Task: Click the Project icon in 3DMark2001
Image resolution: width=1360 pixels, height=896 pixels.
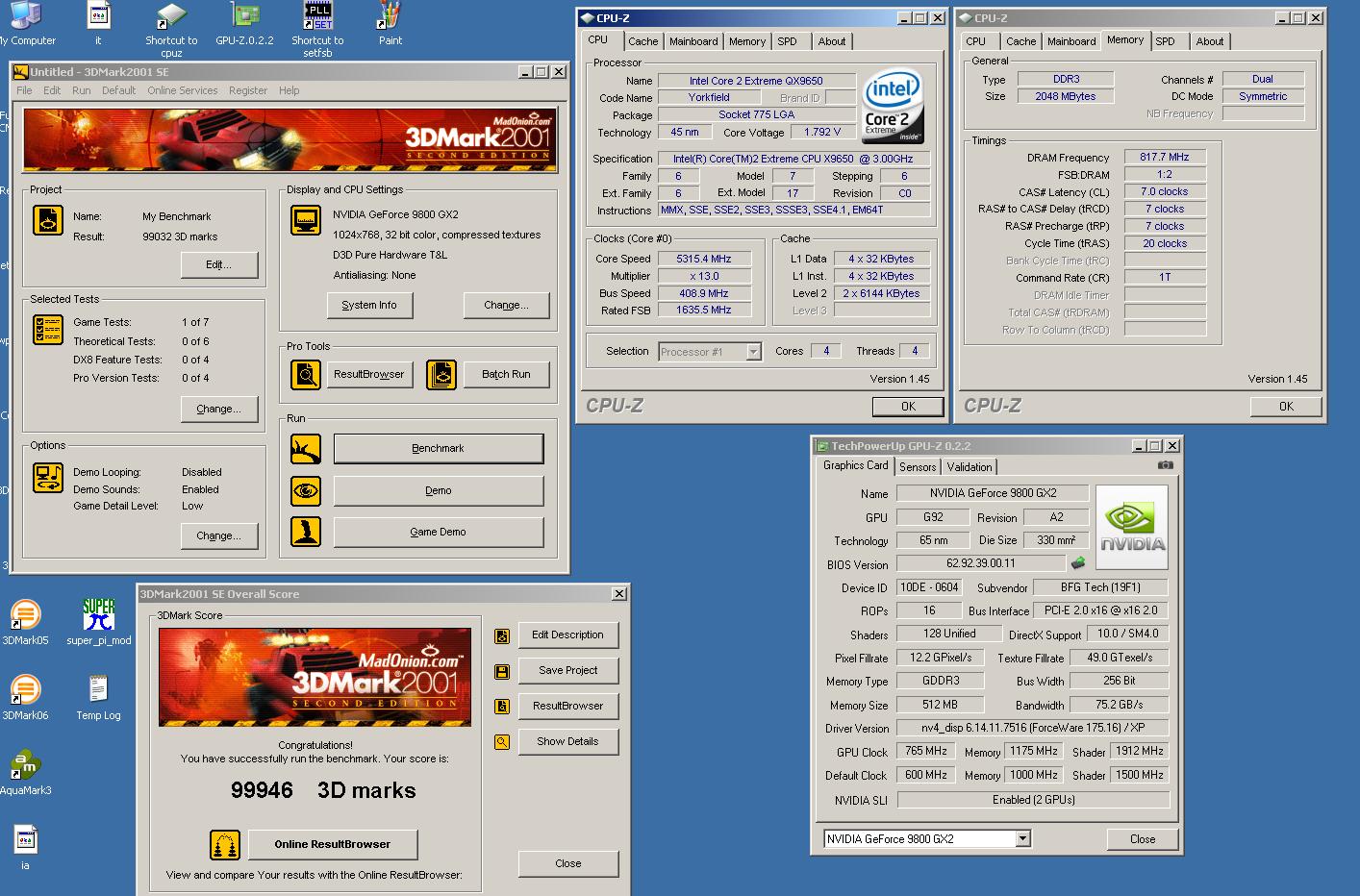Action: point(48,220)
